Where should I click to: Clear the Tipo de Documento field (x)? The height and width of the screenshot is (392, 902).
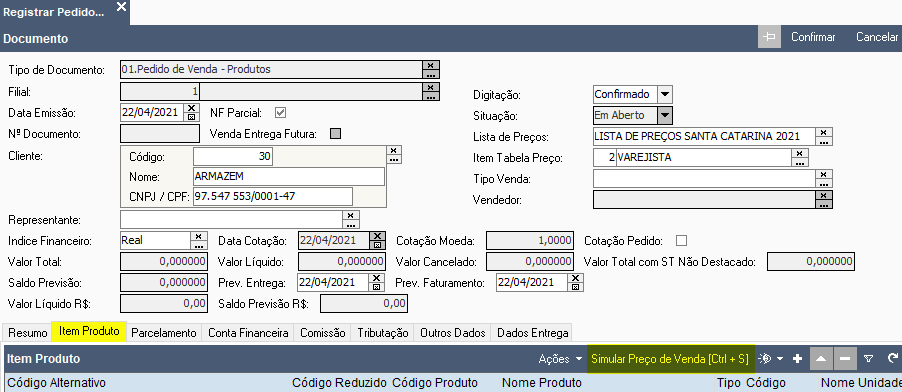click(x=431, y=65)
